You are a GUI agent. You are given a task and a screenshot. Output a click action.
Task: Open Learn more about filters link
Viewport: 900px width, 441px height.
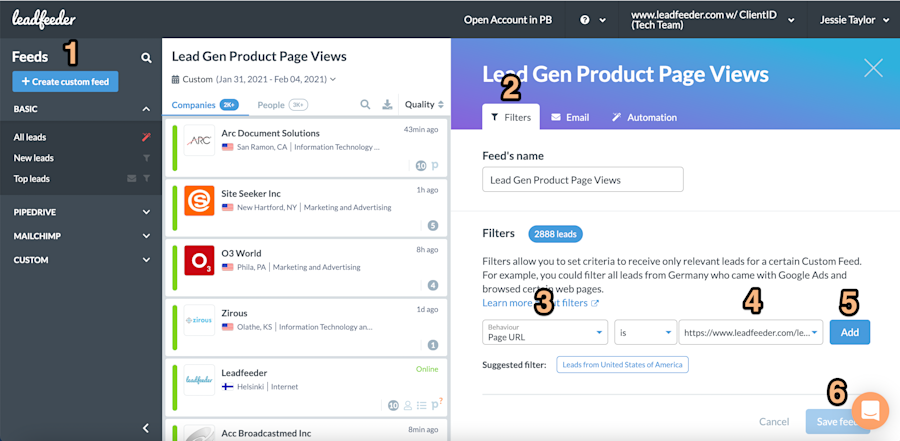[x=540, y=303]
